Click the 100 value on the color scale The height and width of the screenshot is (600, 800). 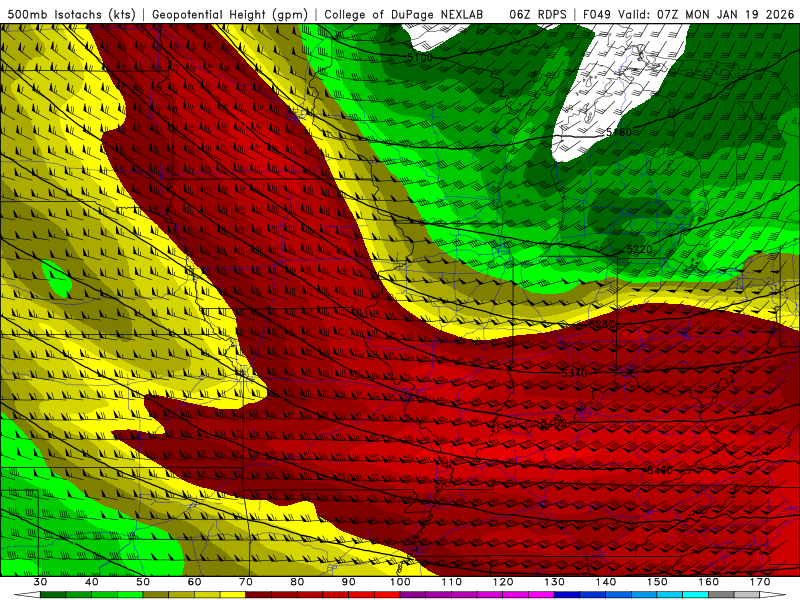[401, 582]
